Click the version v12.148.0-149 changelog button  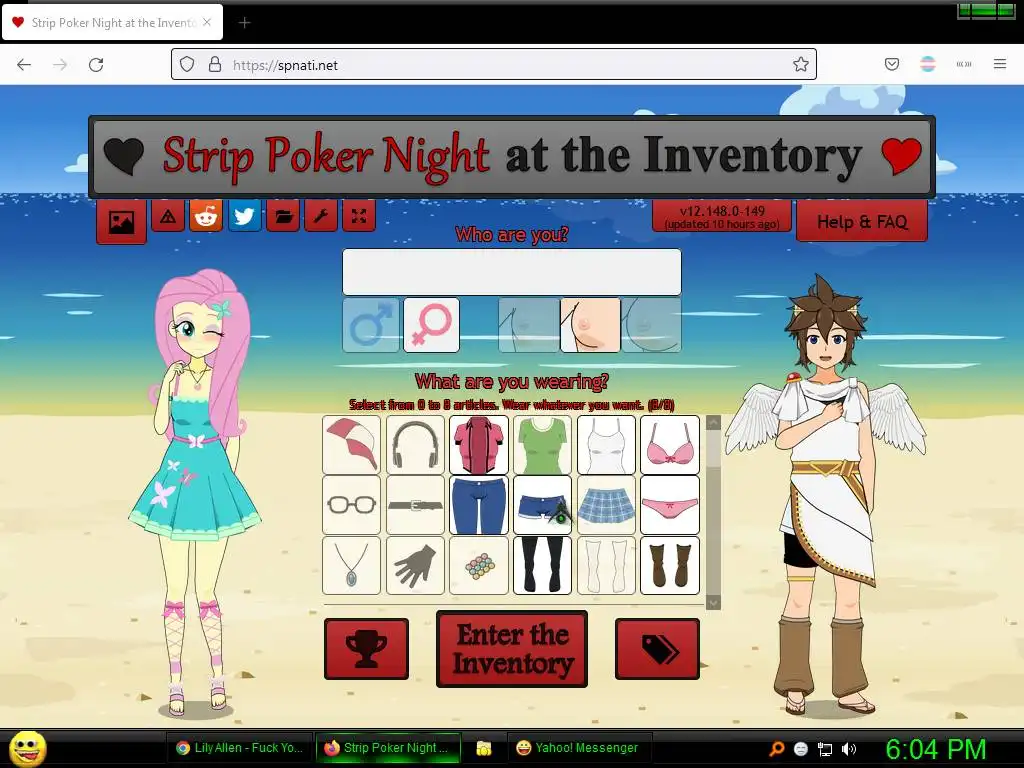coord(722,216)
